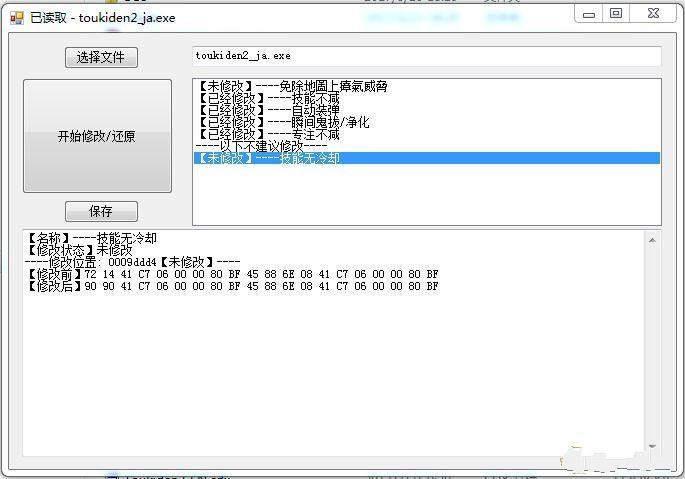This screenshot has height=479, width=685.
Task: Select the 瞬间鬼拔/净化 list entry
Action: (427, 122)
